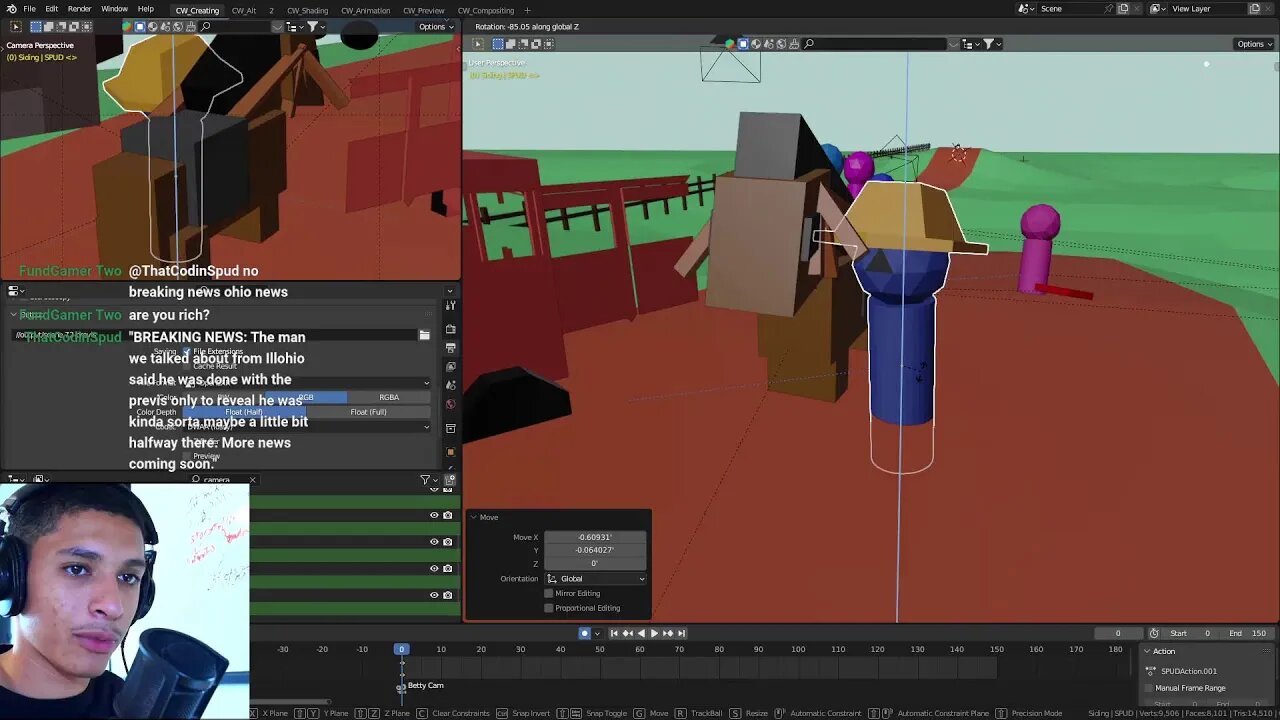Enable the Manual Frame Range checkbox
The height and width of the screenshot is (720, 1280).
coord(1148,688)
